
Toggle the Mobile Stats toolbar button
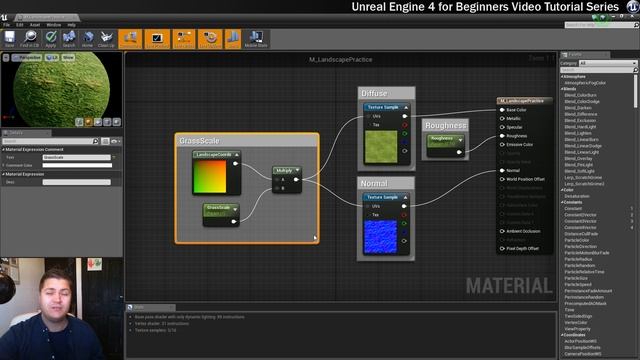[x=256, y=39]
